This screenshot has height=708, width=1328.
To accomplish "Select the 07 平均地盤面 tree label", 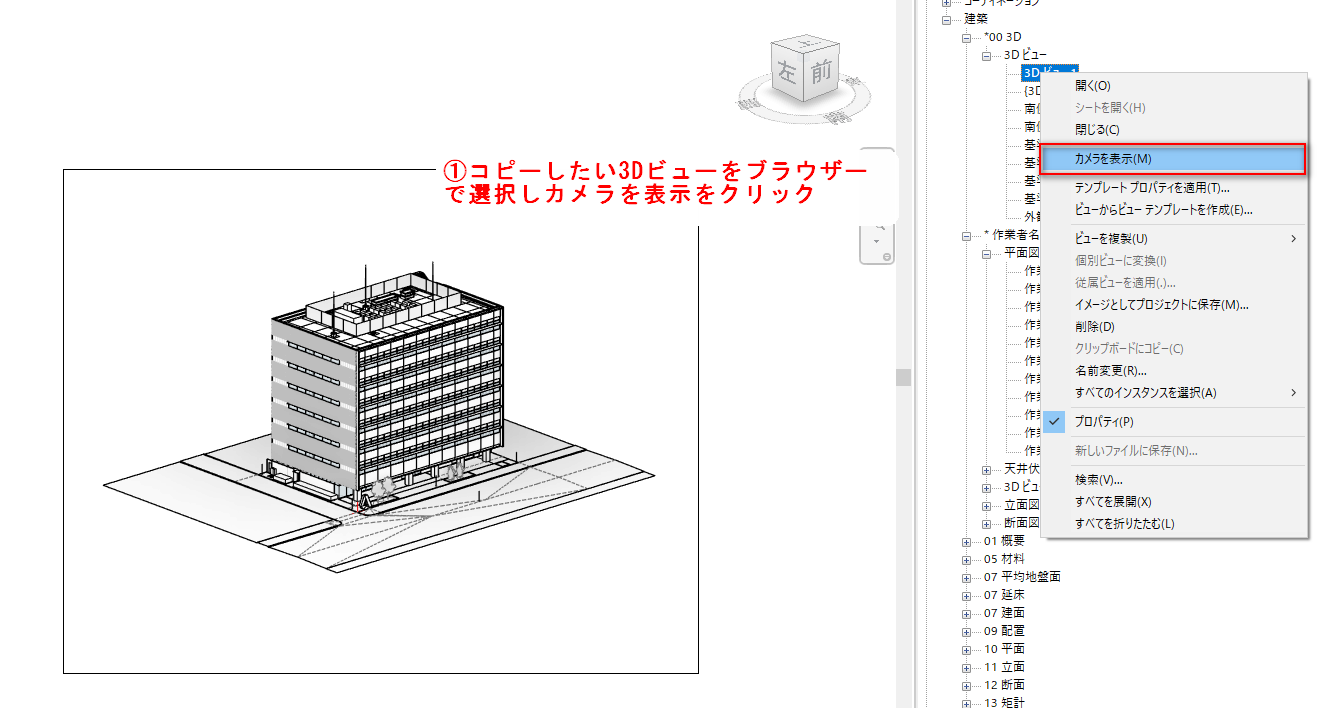I will tap(1022, 577).
